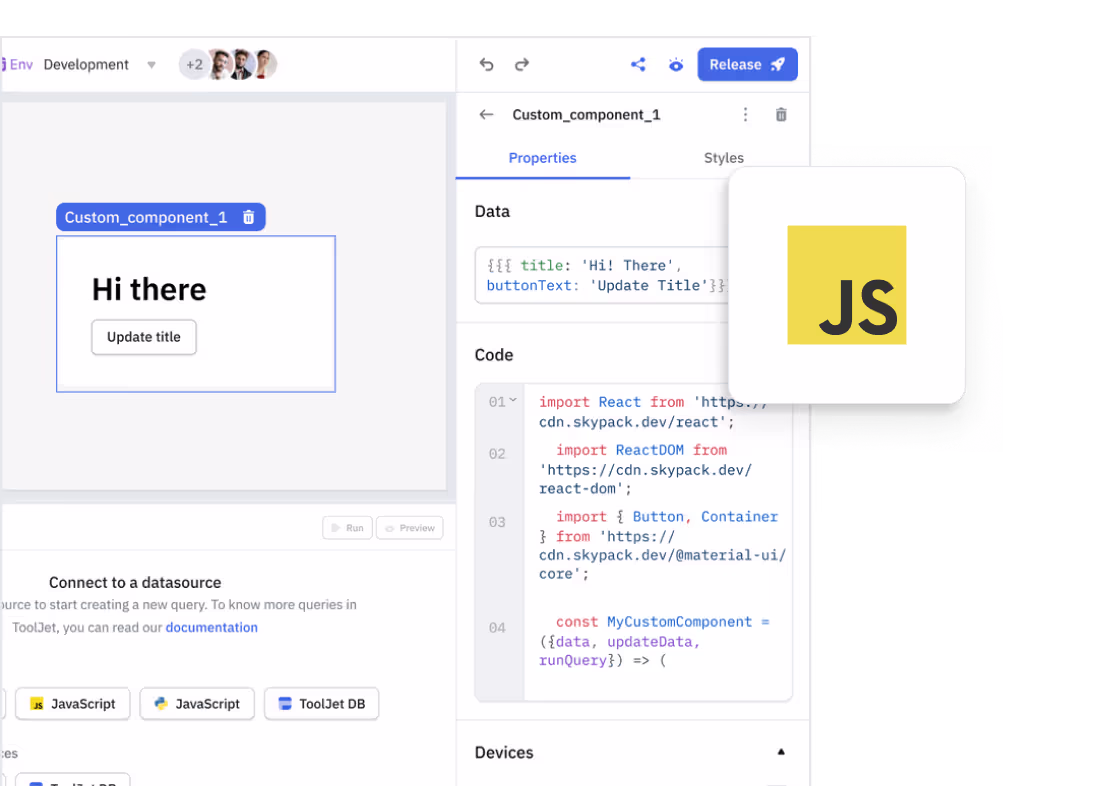Select the ToolJet DB datasource
The width and height of the screenshot is (1098, 786).
coord(321,704)
